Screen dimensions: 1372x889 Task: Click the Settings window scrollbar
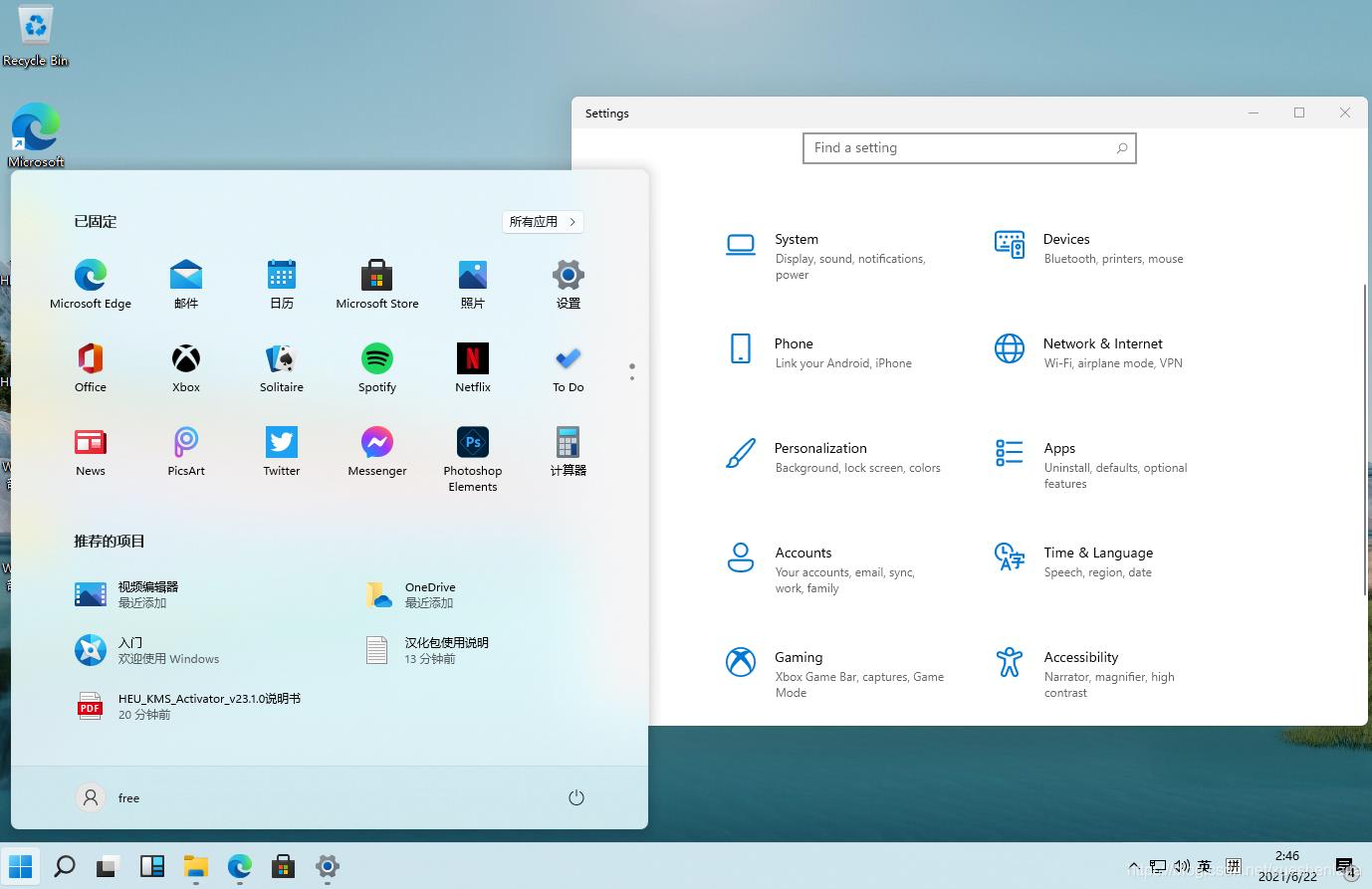point(1364,440)
